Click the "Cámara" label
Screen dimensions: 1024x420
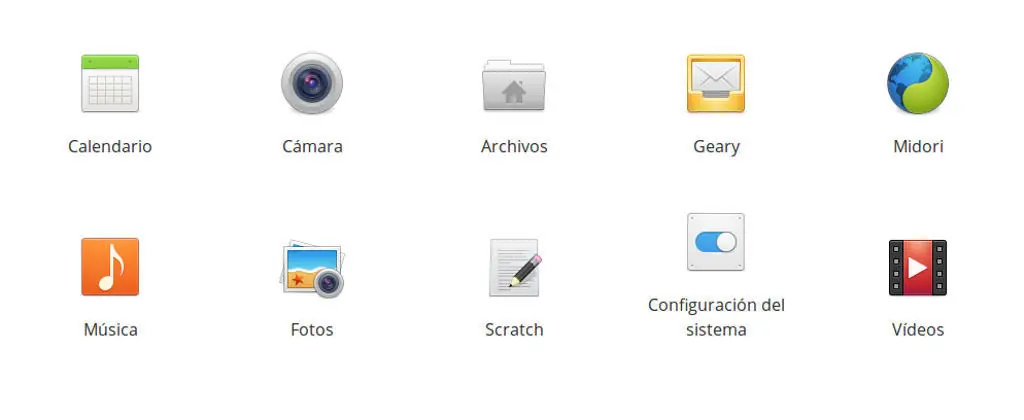coord(312,146)
